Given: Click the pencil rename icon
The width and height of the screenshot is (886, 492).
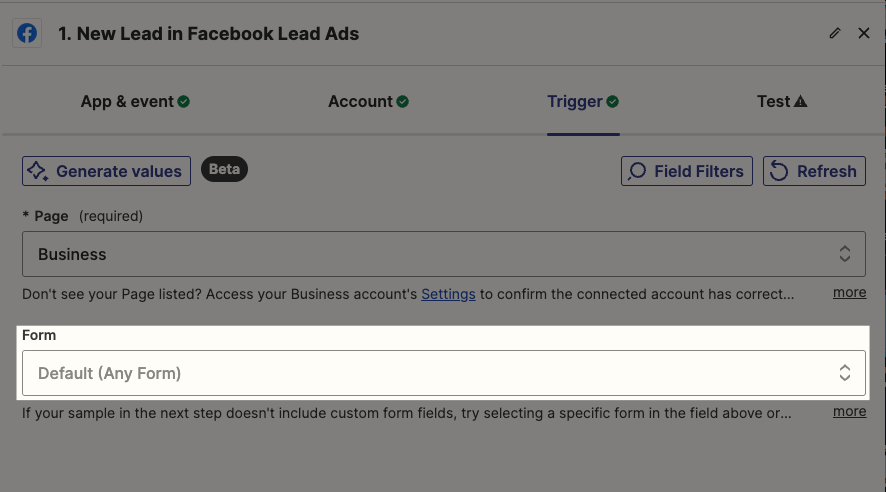Looking at the screenshot, I should 835,33.
